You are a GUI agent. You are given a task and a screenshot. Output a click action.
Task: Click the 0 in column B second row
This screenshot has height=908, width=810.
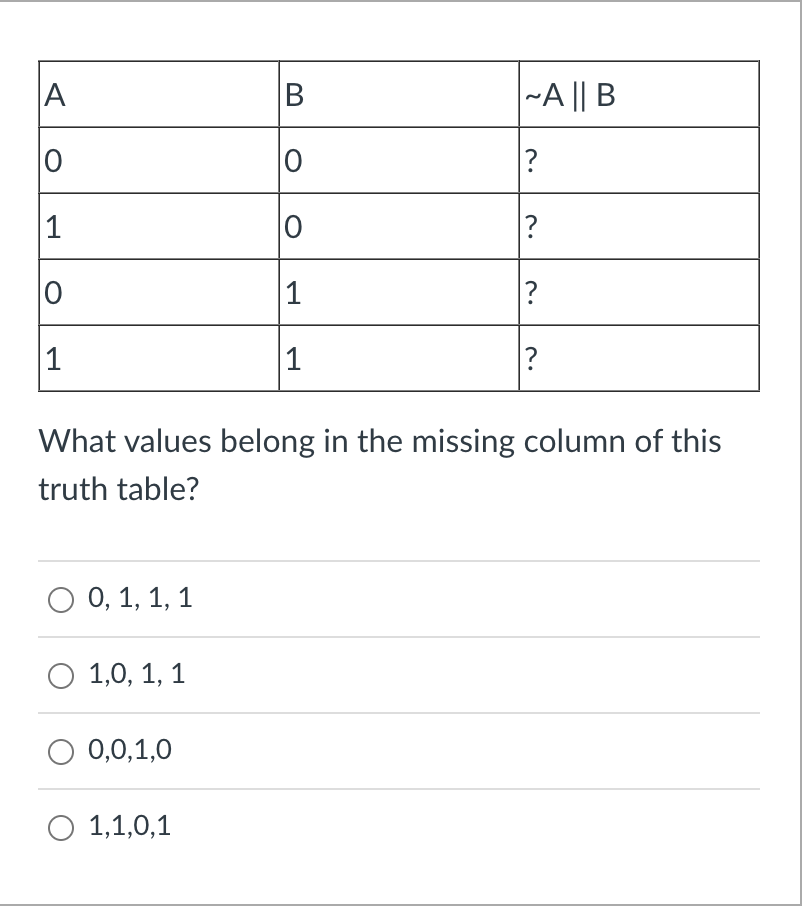(291, 225)
